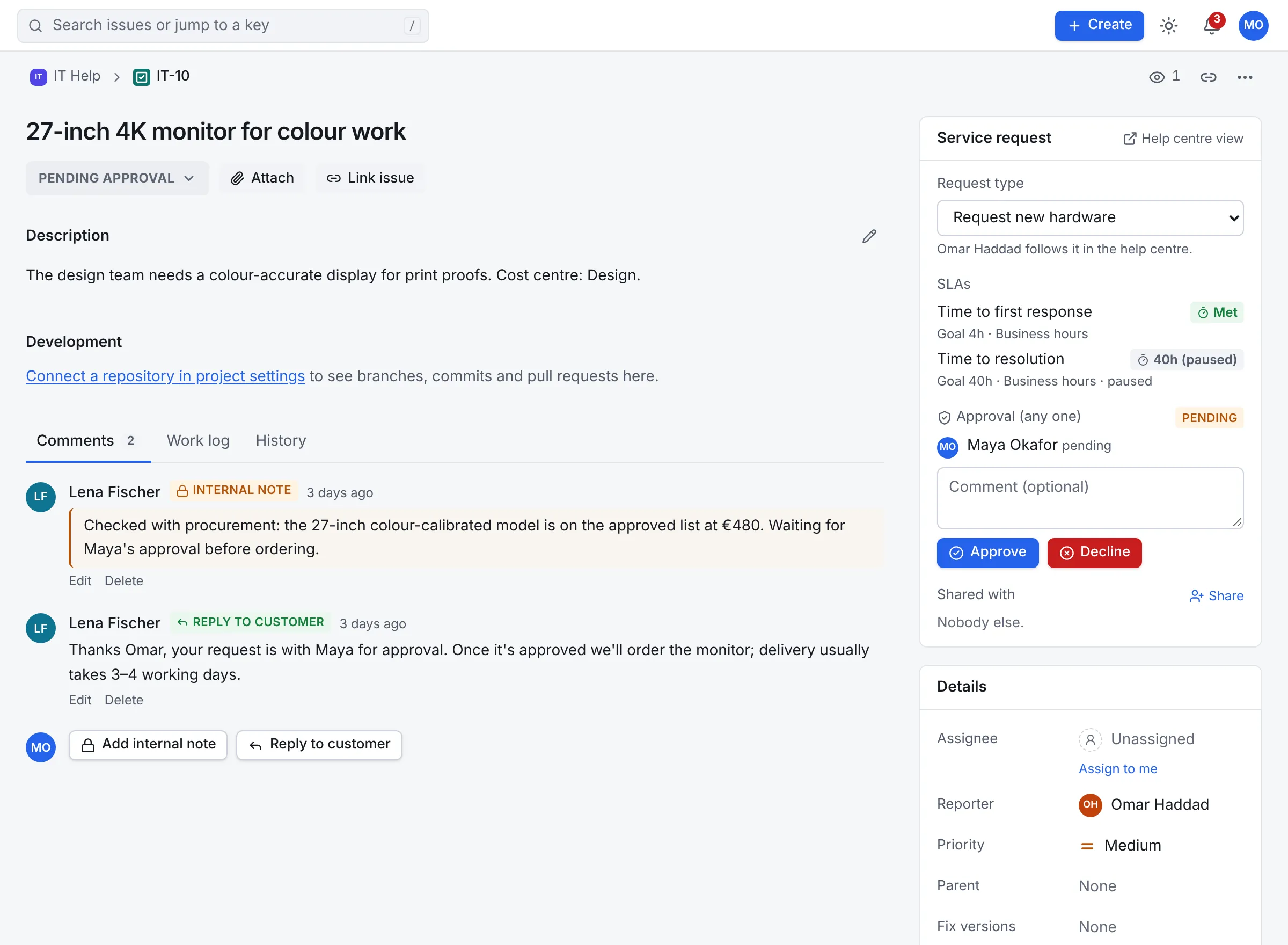
Task: Open Help centre view link
Action: 1183,139
